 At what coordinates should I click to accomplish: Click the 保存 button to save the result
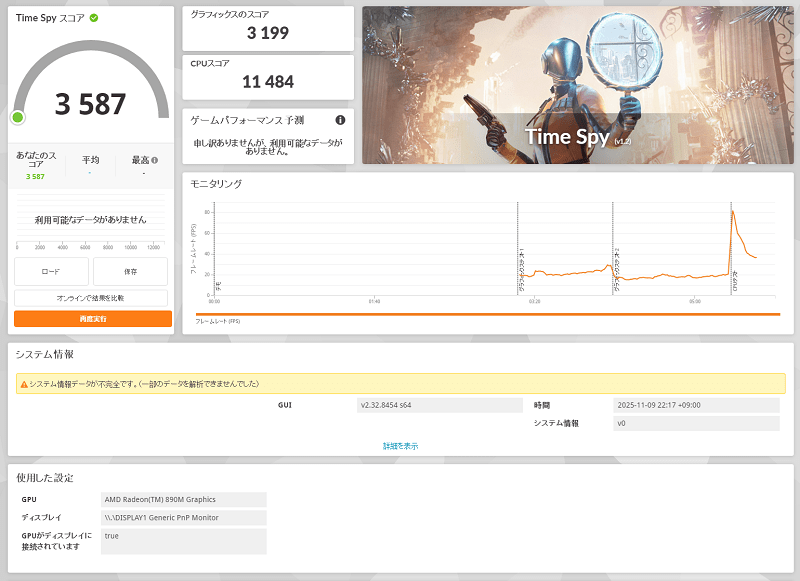pyautogui.click(x=133, y=271)
